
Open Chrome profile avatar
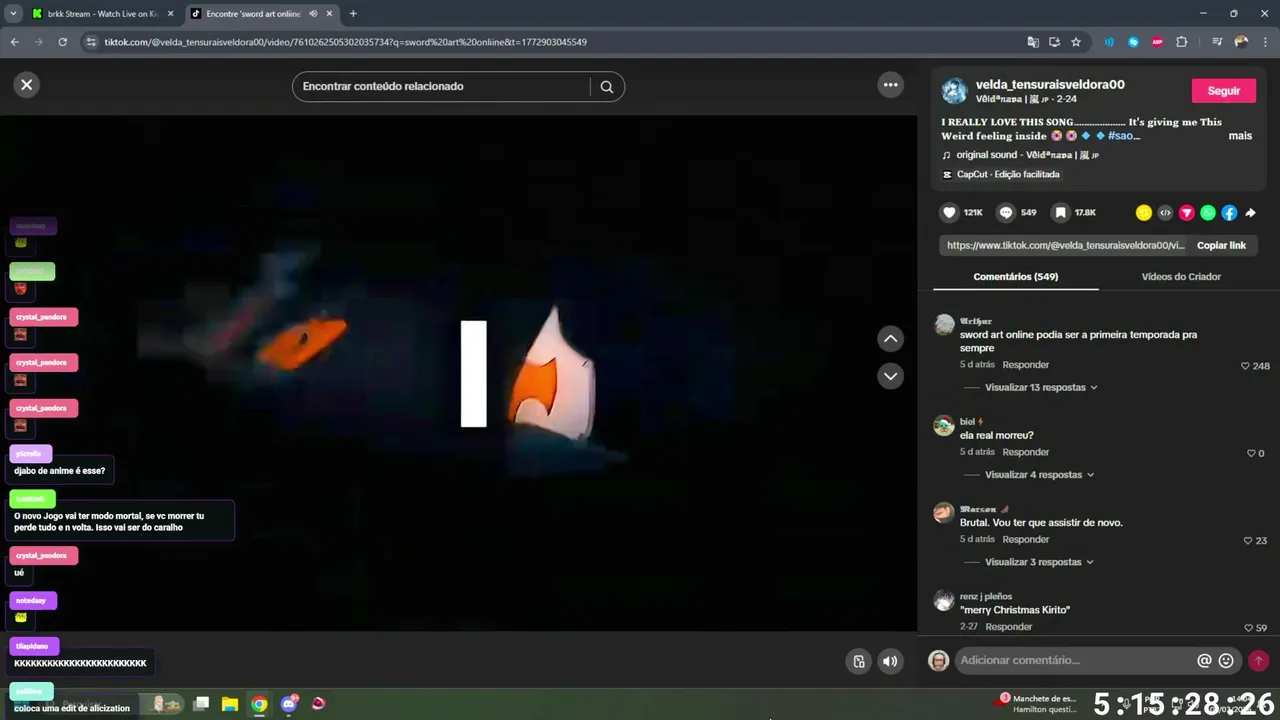pyautogui.click(x=1241, y=42)
